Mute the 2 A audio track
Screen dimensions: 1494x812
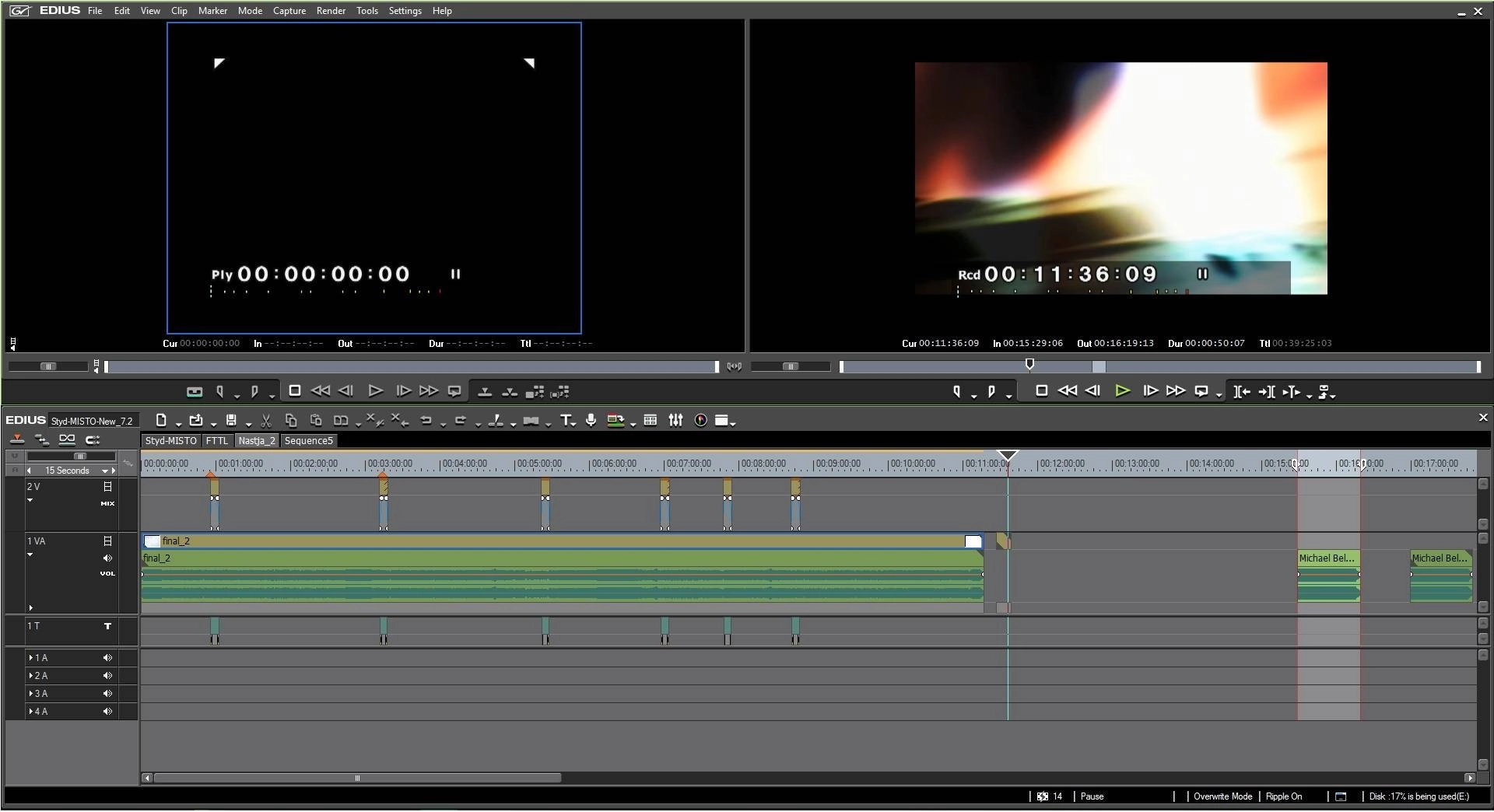pyautogui.click(x=107, y=675)
